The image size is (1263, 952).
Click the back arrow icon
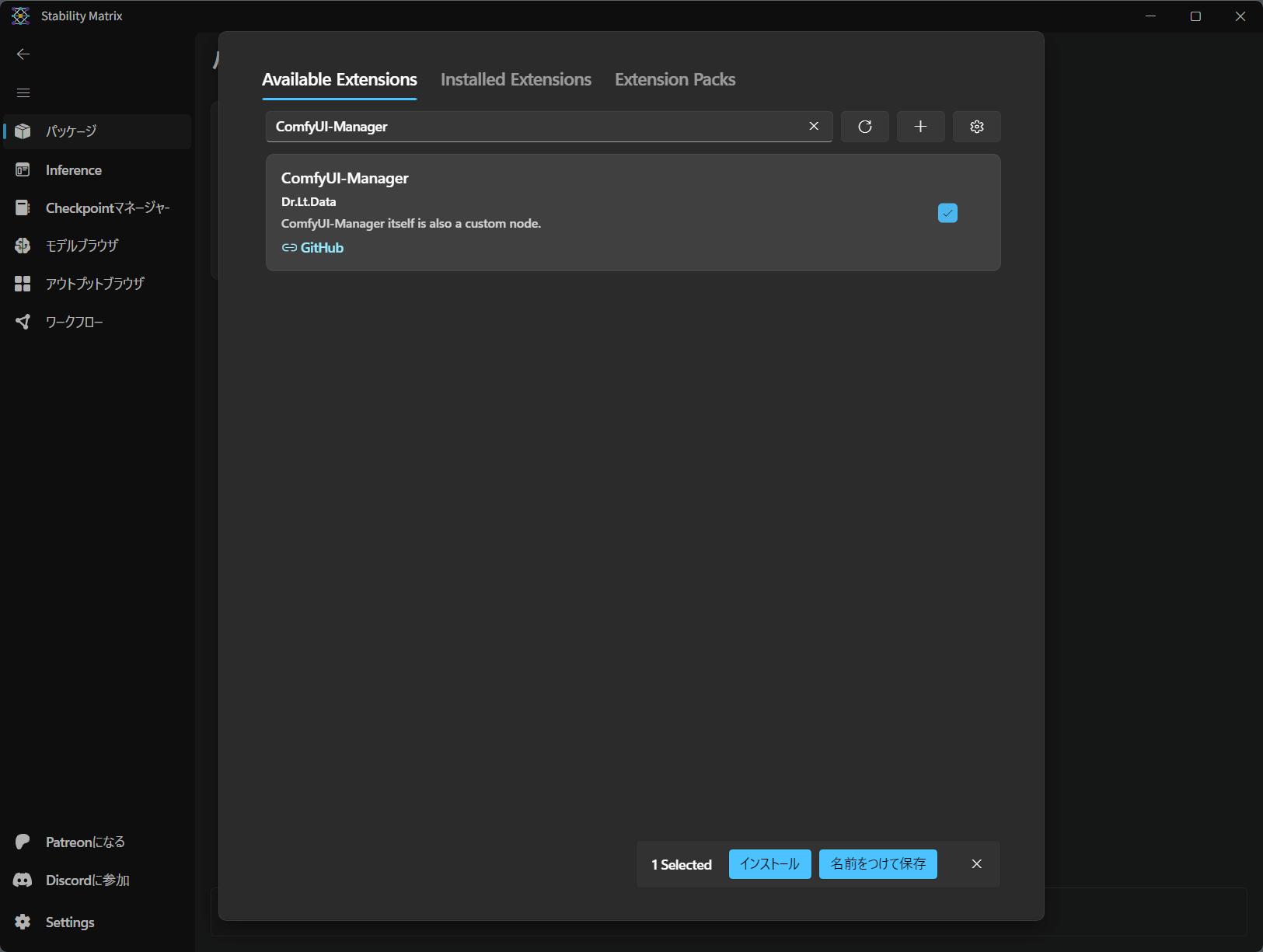pyautogui.click(x=23, y=54)
